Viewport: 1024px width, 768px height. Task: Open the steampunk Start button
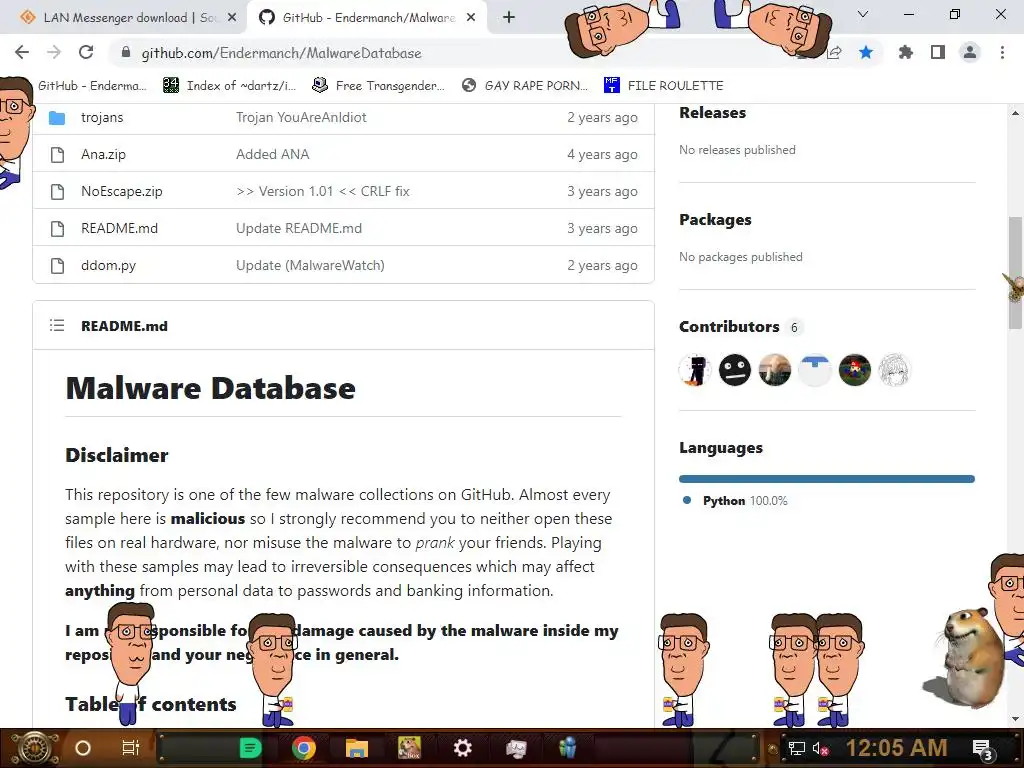click(x=34, y=748)
